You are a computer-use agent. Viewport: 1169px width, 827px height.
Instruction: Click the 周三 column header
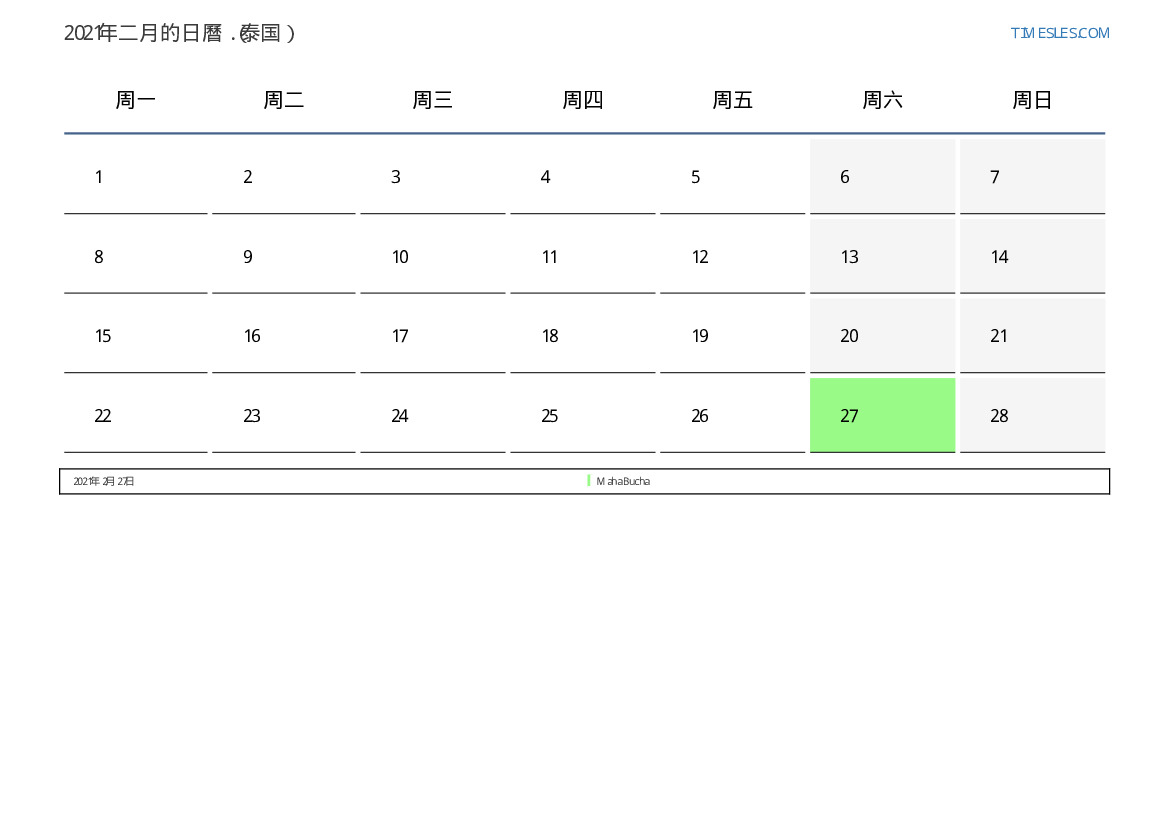click(x=433, y=100)
